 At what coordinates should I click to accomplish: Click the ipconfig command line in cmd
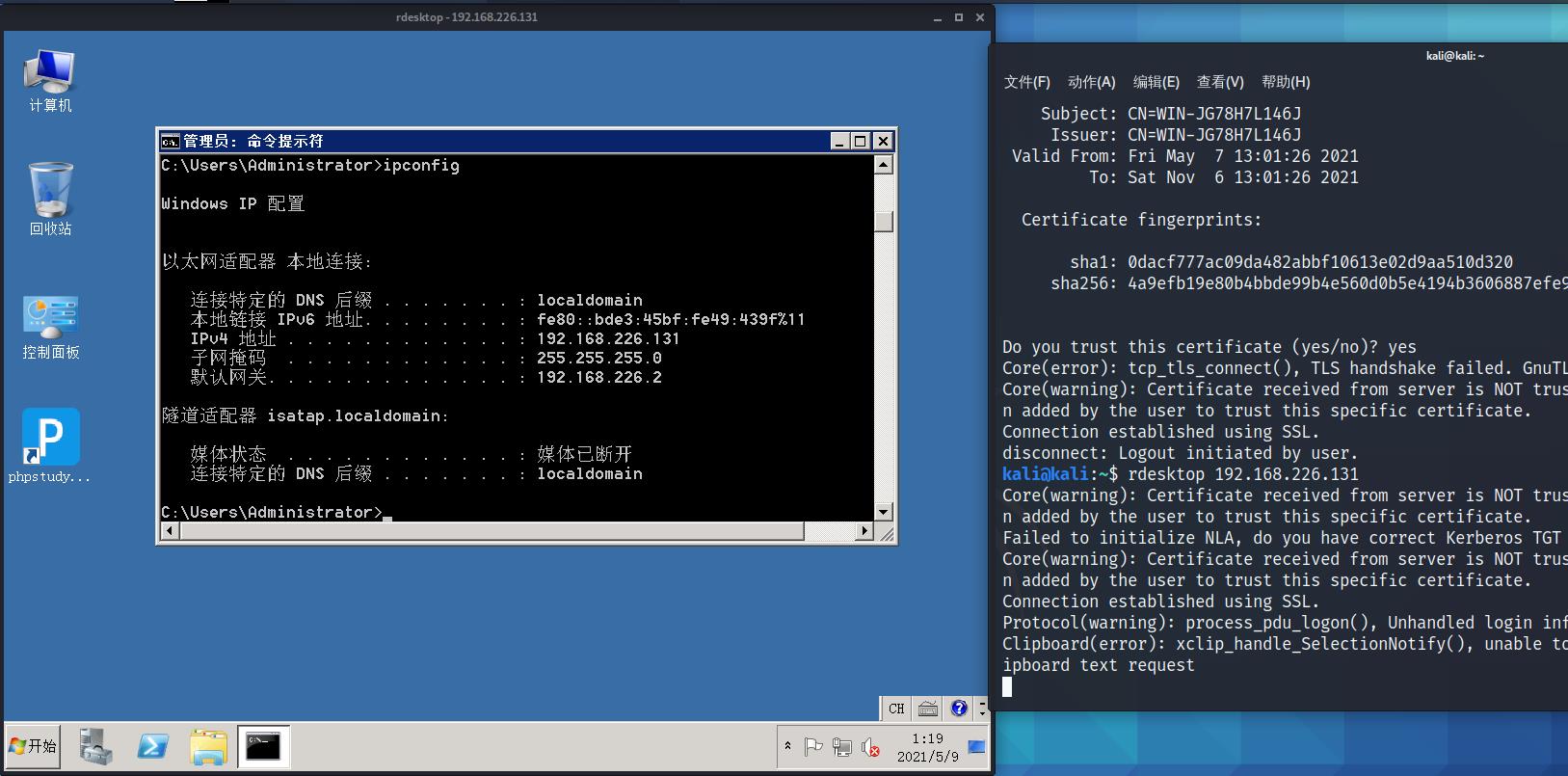pos(310,165)
